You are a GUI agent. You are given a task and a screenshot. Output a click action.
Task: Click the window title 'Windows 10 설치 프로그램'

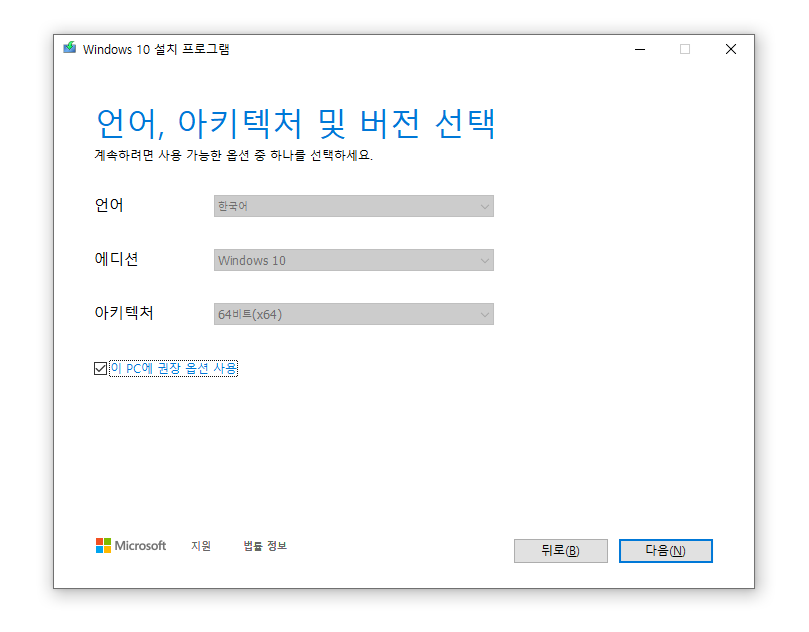click(x=156, y=49)
